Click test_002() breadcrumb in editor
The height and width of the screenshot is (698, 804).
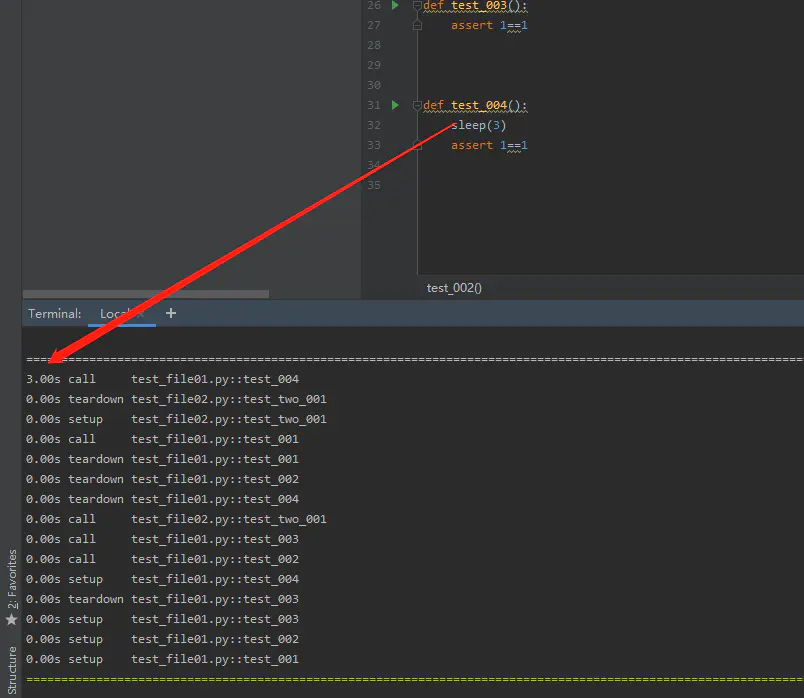[454, 288]
